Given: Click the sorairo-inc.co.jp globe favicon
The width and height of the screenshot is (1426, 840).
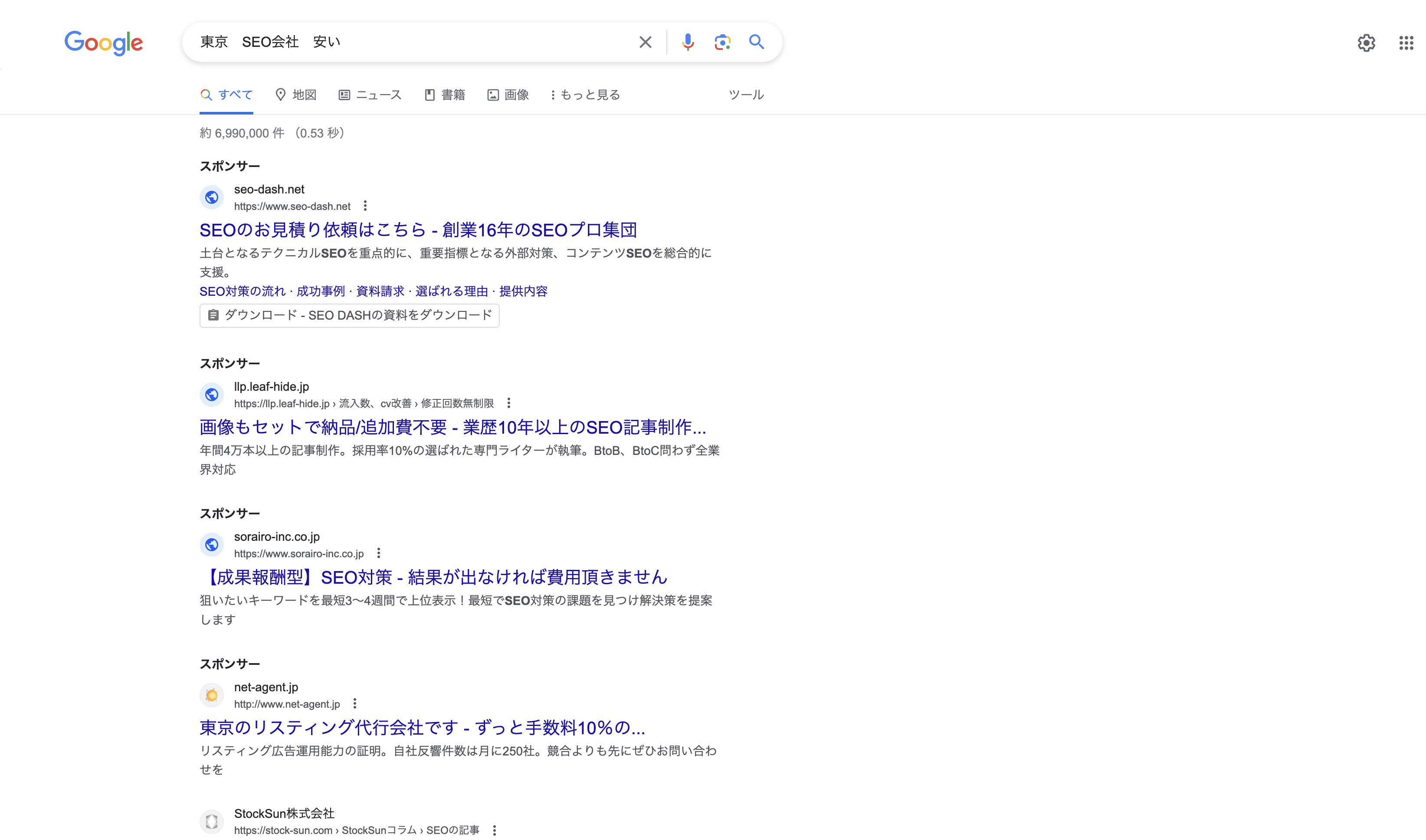Looking at the screenshot, I should (x=212, y=545).
